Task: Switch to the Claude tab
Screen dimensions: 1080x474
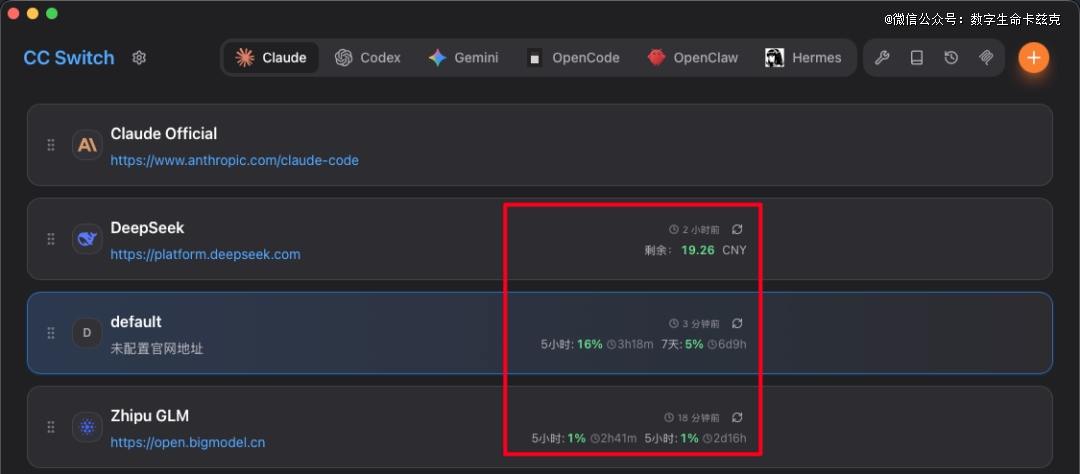Action: (x=271, y=58)
